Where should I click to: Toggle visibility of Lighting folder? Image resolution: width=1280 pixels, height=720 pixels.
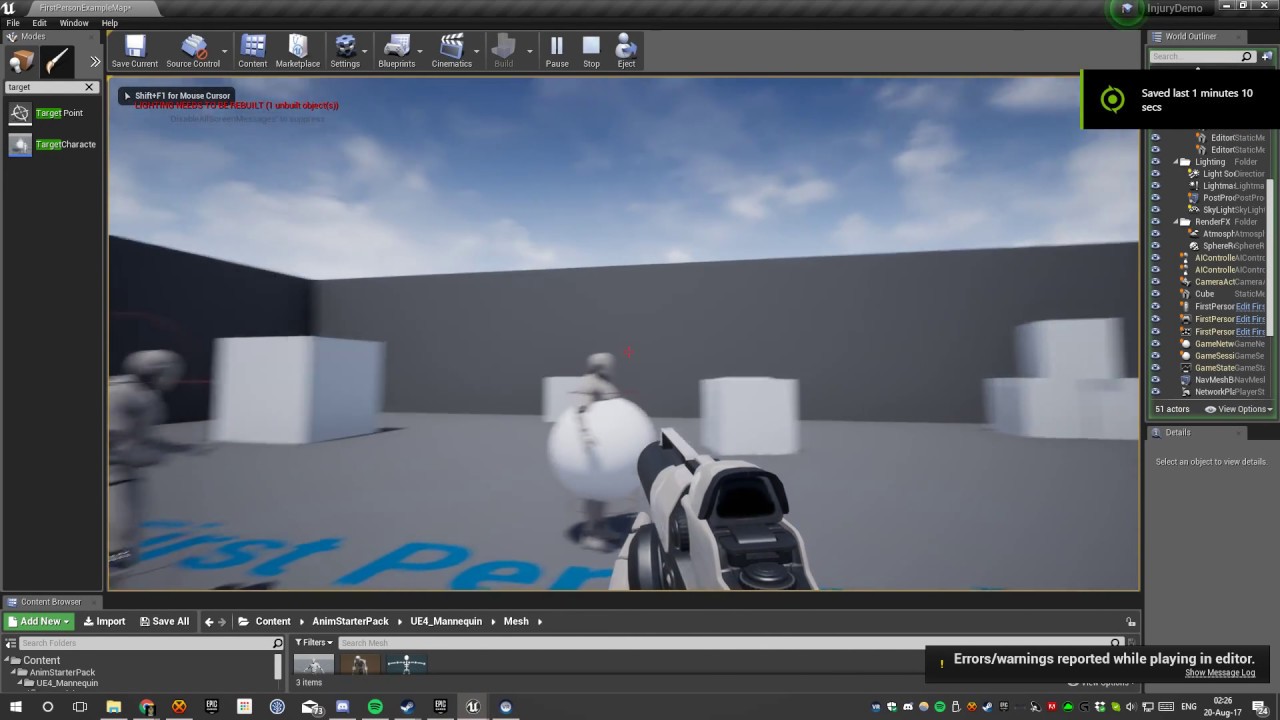click(x=1156, y=162)
